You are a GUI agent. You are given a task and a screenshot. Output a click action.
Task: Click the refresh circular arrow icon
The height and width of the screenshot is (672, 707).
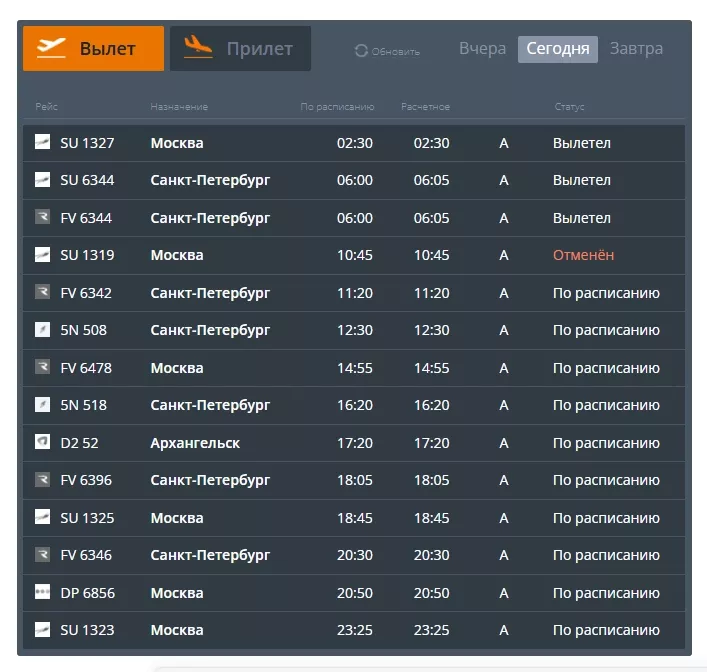coord(361,51)
